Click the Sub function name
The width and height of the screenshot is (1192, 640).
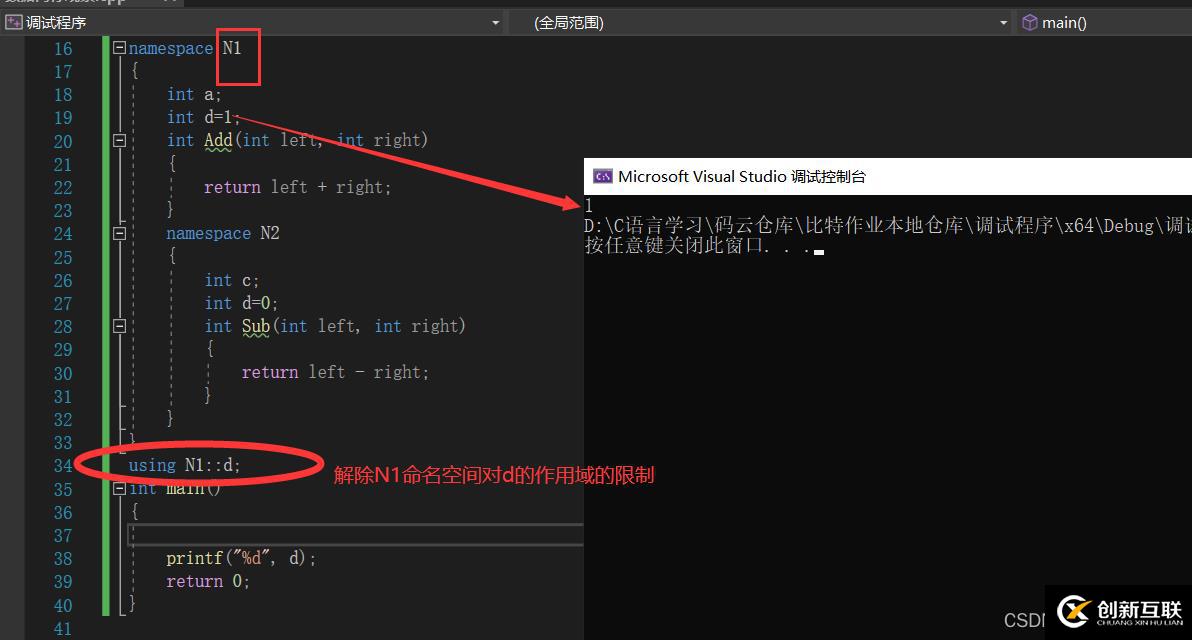(x=256, y=326)
